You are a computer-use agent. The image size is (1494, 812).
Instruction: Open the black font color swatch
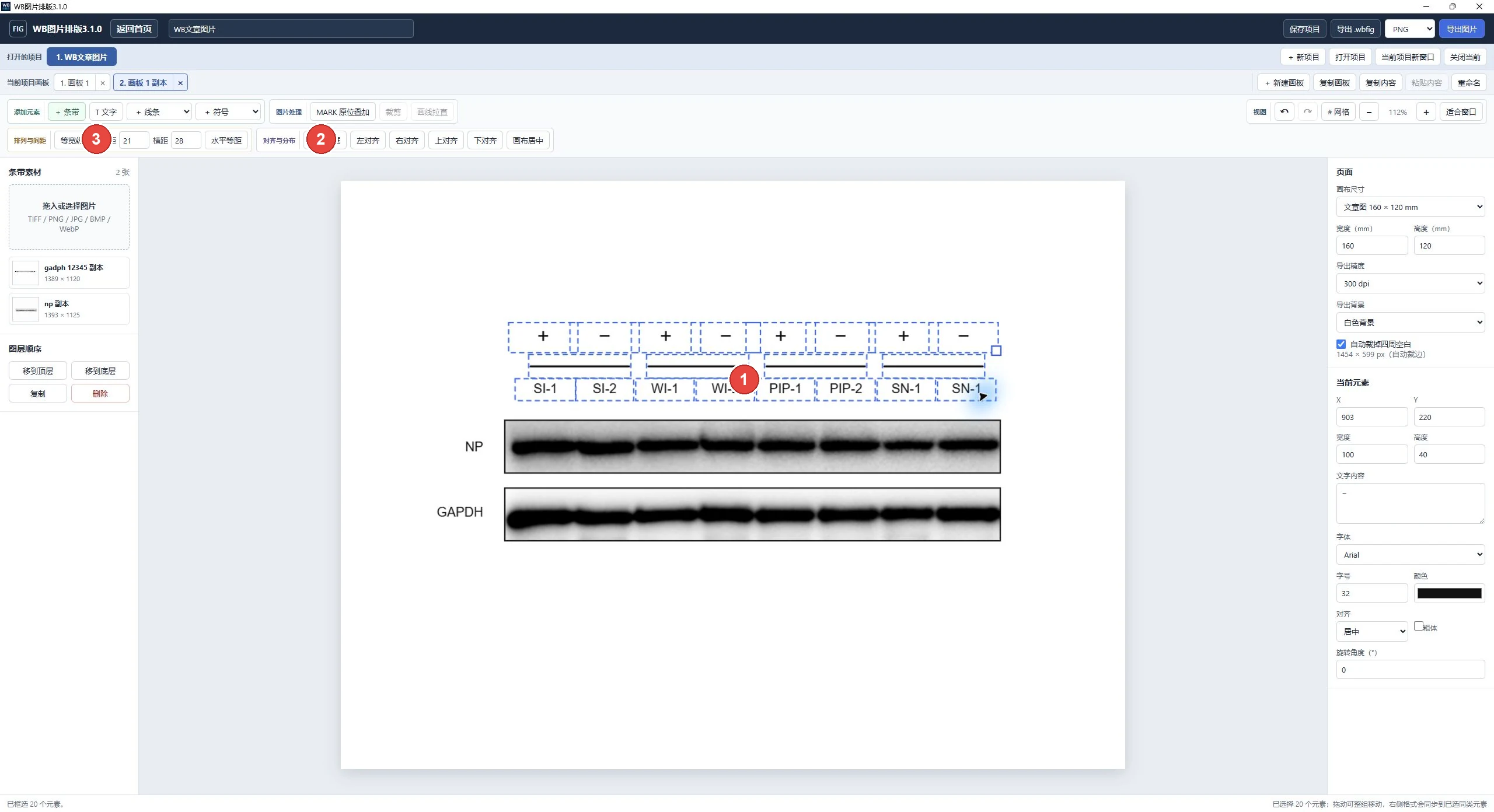click(1449, 593)
